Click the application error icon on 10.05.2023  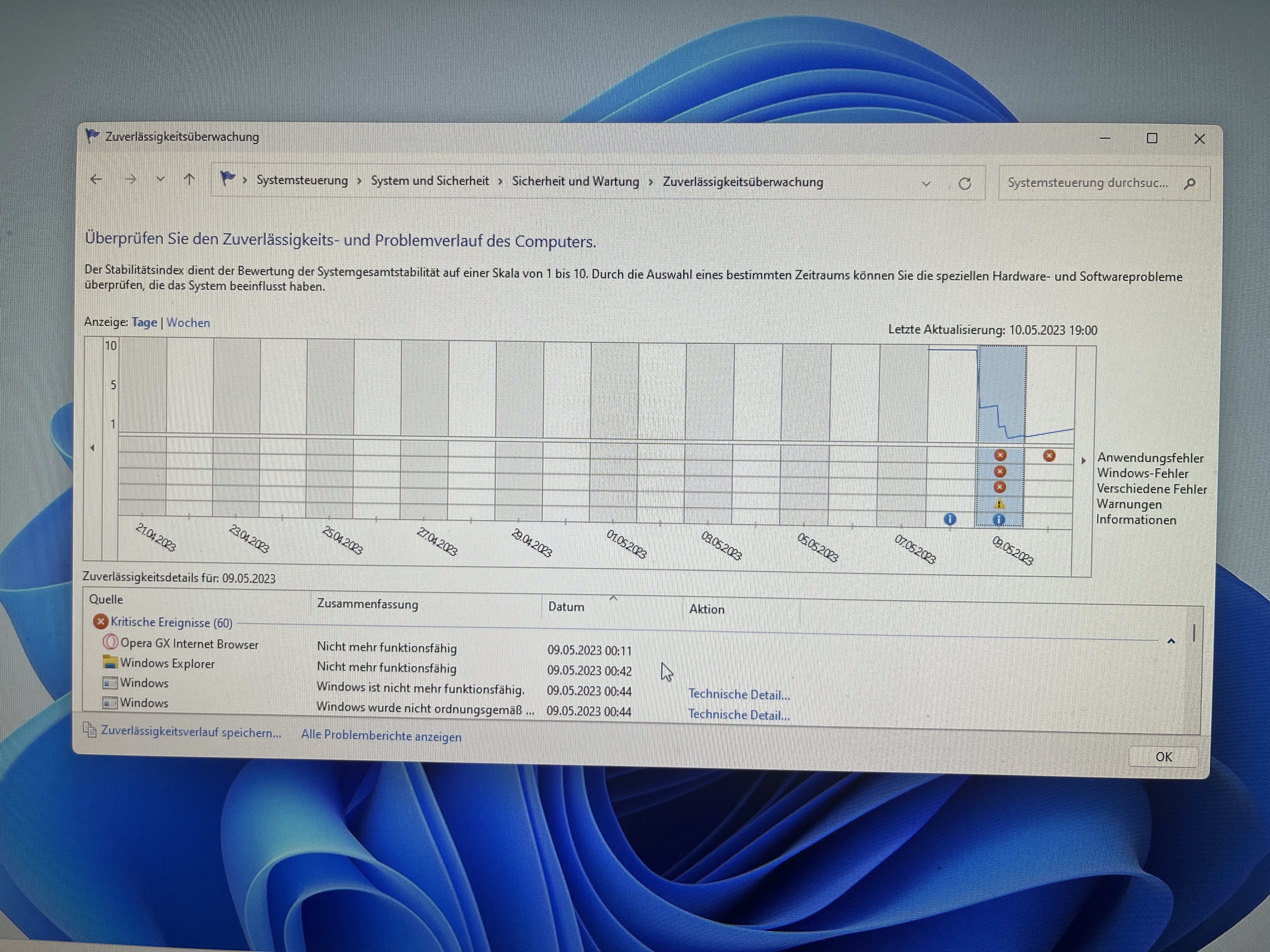(x=1049, y=456)
